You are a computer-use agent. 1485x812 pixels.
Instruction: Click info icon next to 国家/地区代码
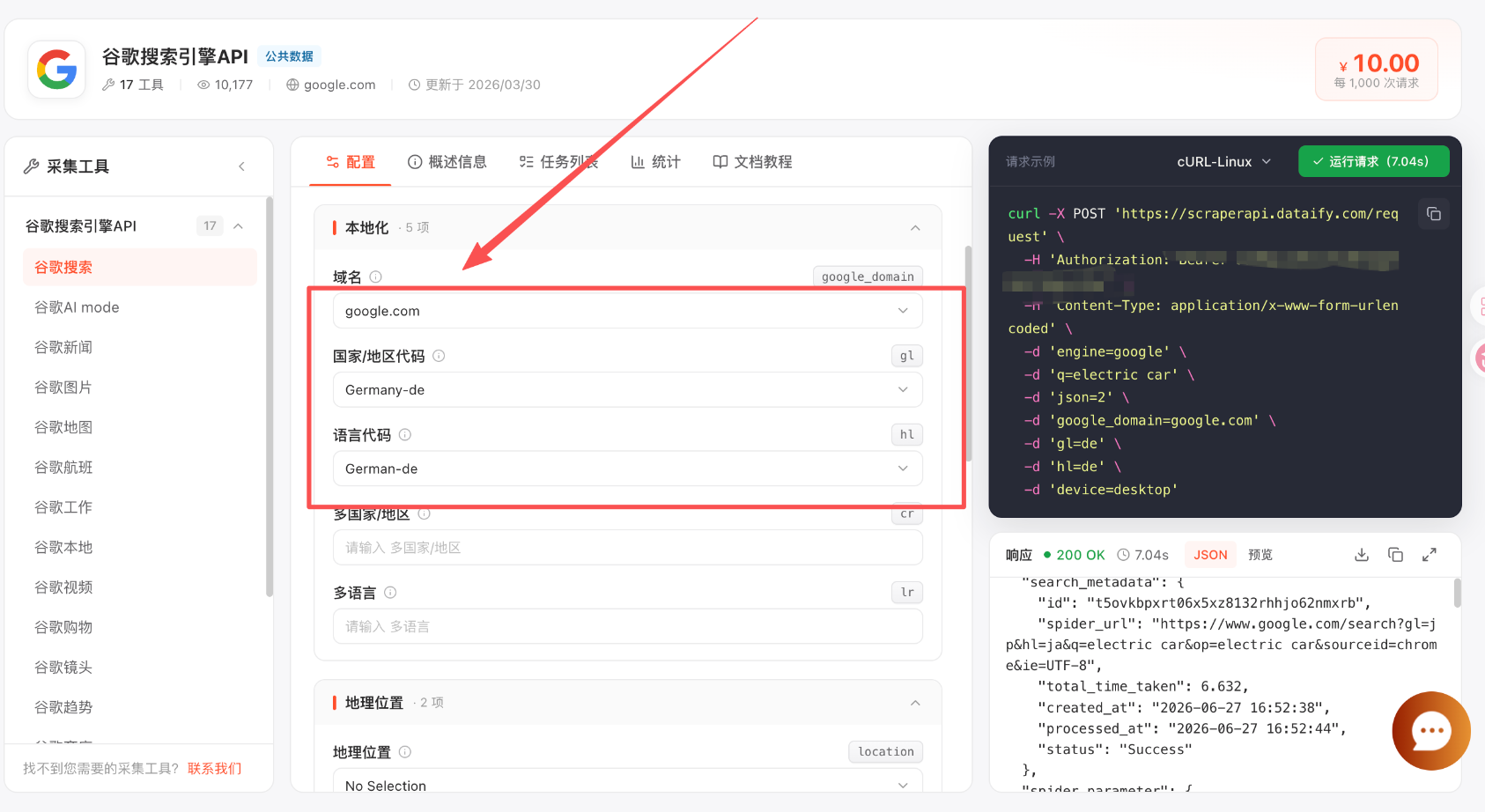click(439, 356)
